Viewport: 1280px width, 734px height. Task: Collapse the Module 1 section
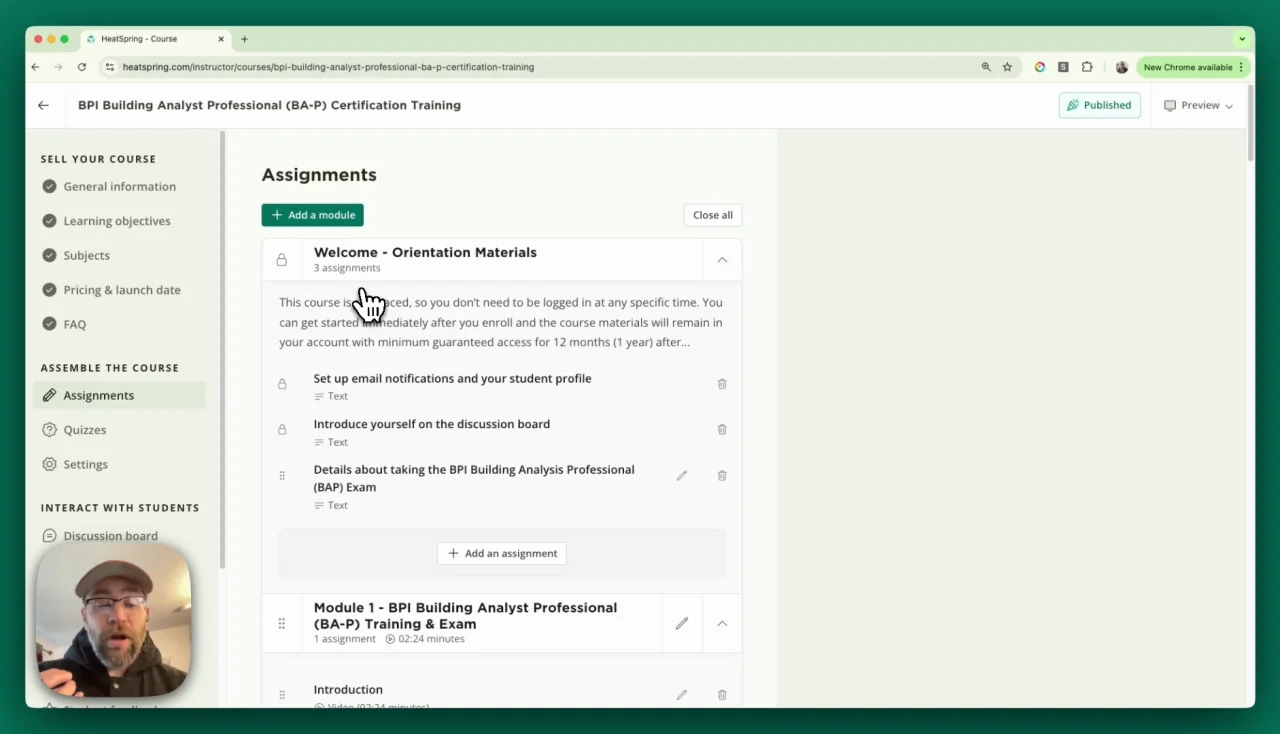pos(722,624)
